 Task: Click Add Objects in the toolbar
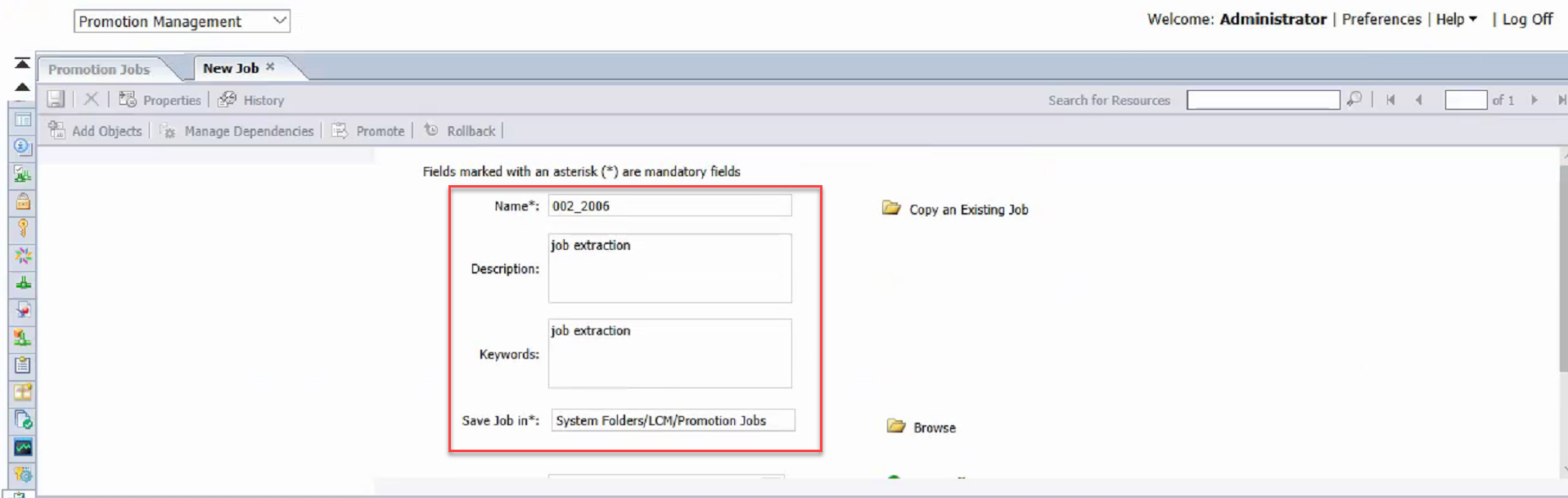click(95, 131)
